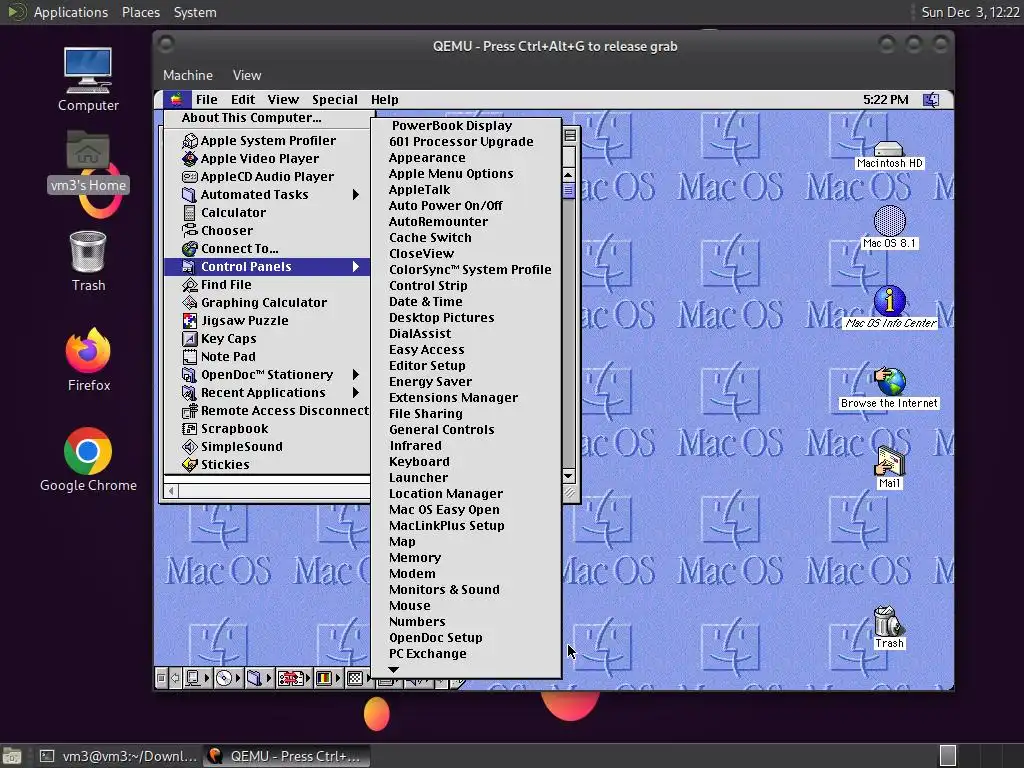The width and height of the screenshot is (1024, 768).
Task: Open QEMU View menu
Action: point(247,75)
